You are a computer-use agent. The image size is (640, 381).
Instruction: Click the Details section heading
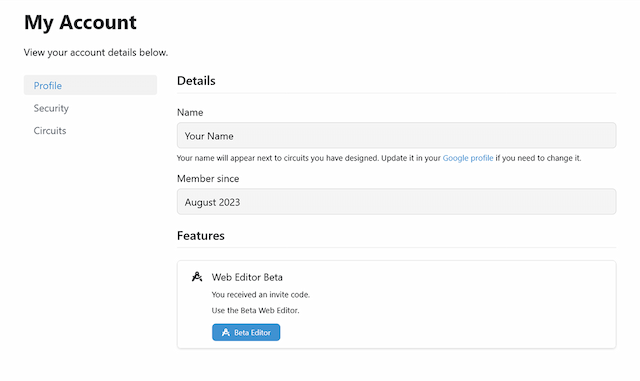[x=196, y=81]
